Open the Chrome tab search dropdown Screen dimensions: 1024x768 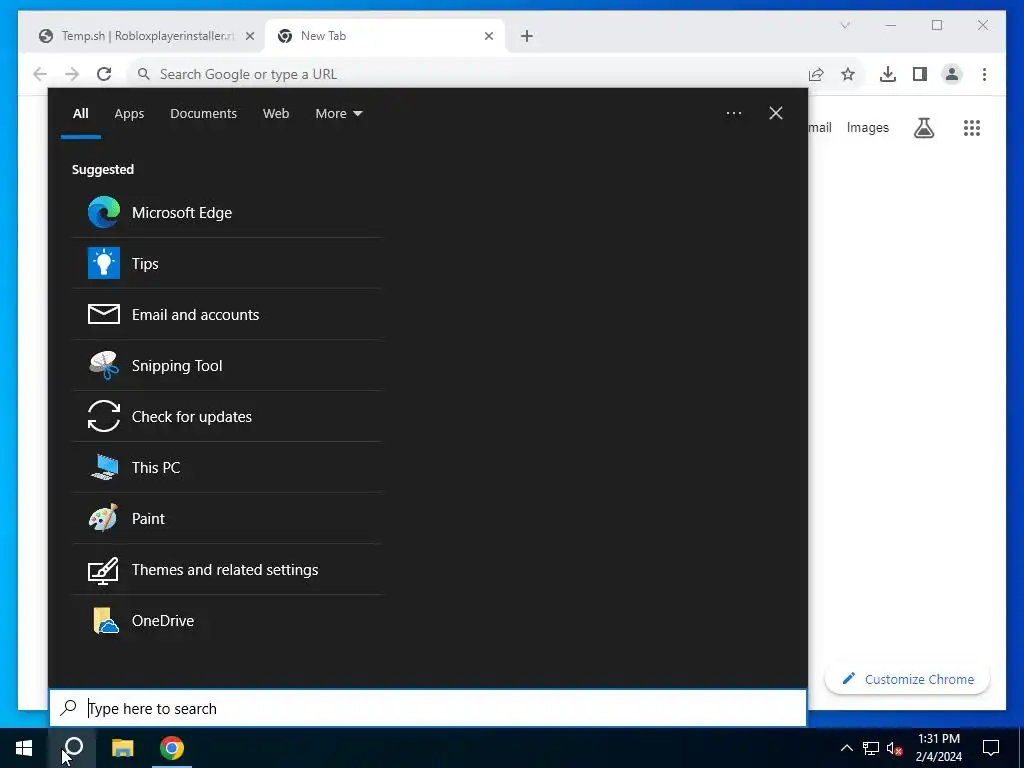[x=845, y=25]
